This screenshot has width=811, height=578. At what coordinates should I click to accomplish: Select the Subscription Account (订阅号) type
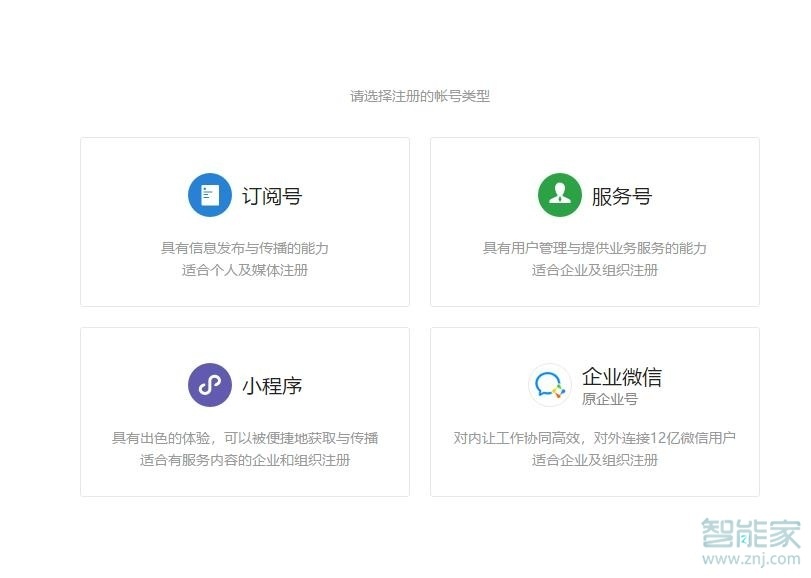coord(243,220)
